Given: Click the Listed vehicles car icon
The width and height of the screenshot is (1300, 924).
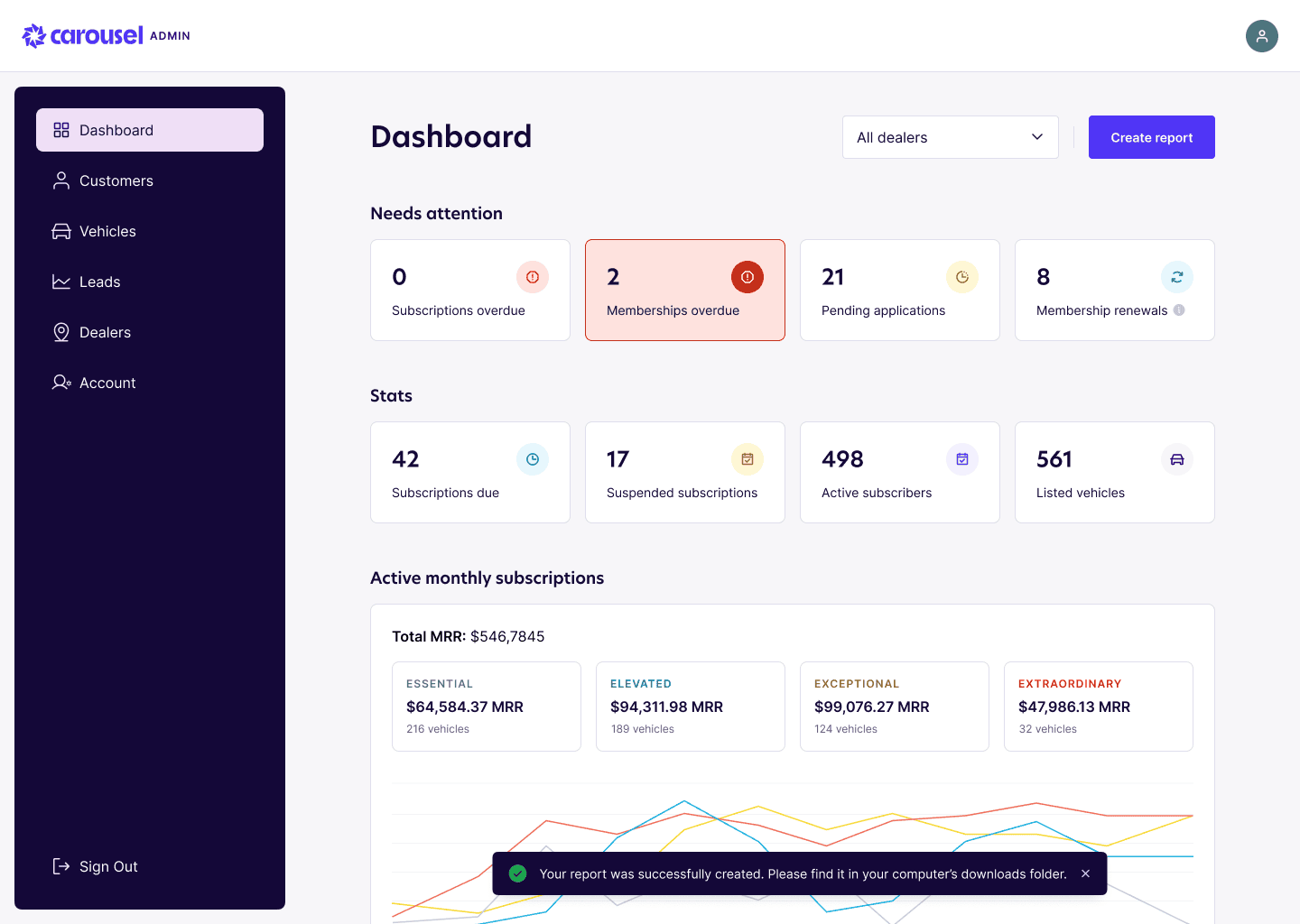Looking at the screenshot, I should 1176,459.
